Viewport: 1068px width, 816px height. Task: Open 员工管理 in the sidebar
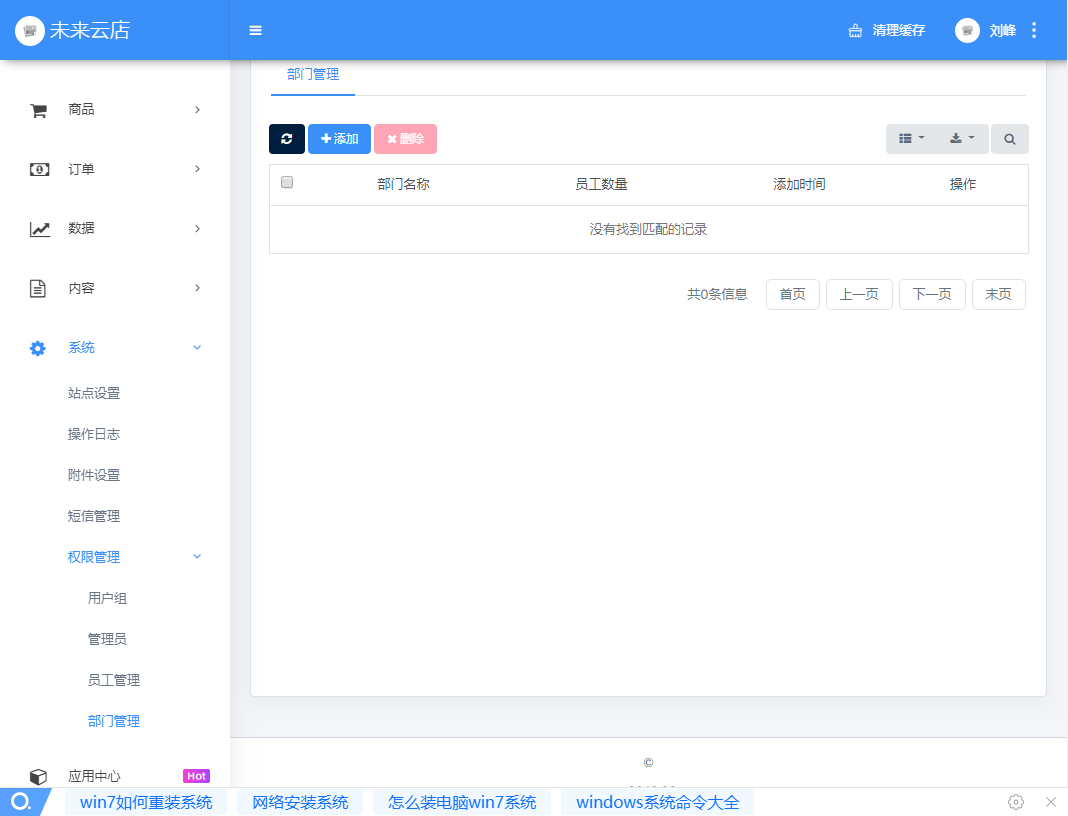(114, 680)
